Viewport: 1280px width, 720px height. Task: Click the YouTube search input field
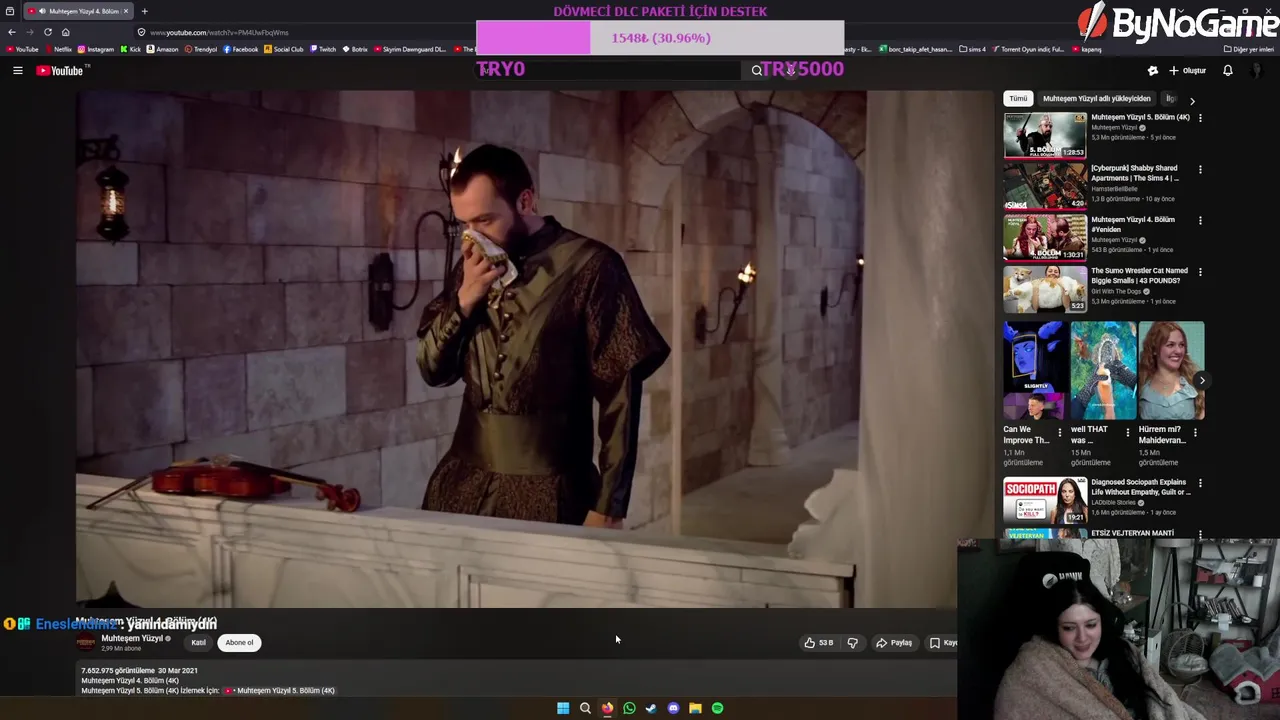610,70
